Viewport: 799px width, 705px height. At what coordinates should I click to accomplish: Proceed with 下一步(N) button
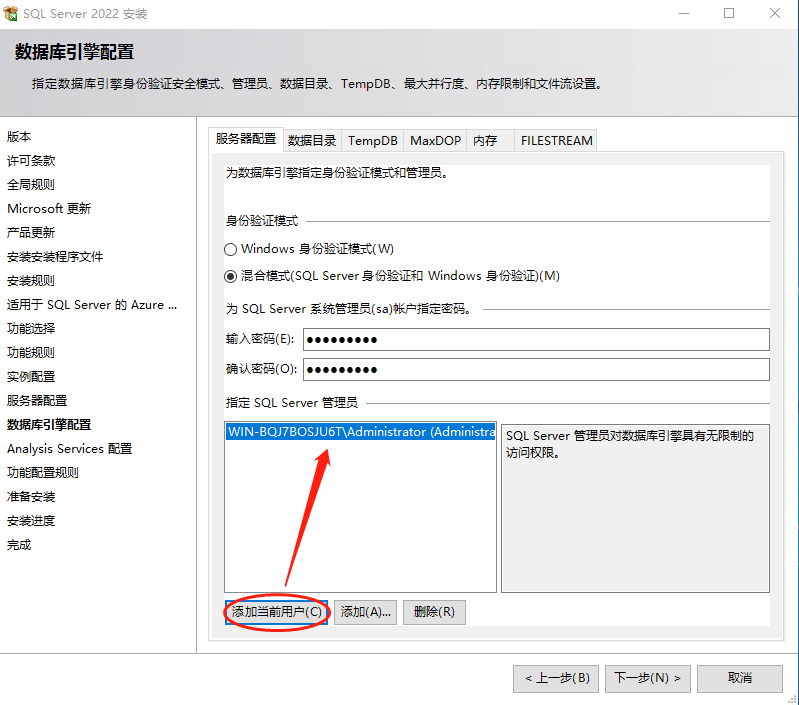pos(648,679)
